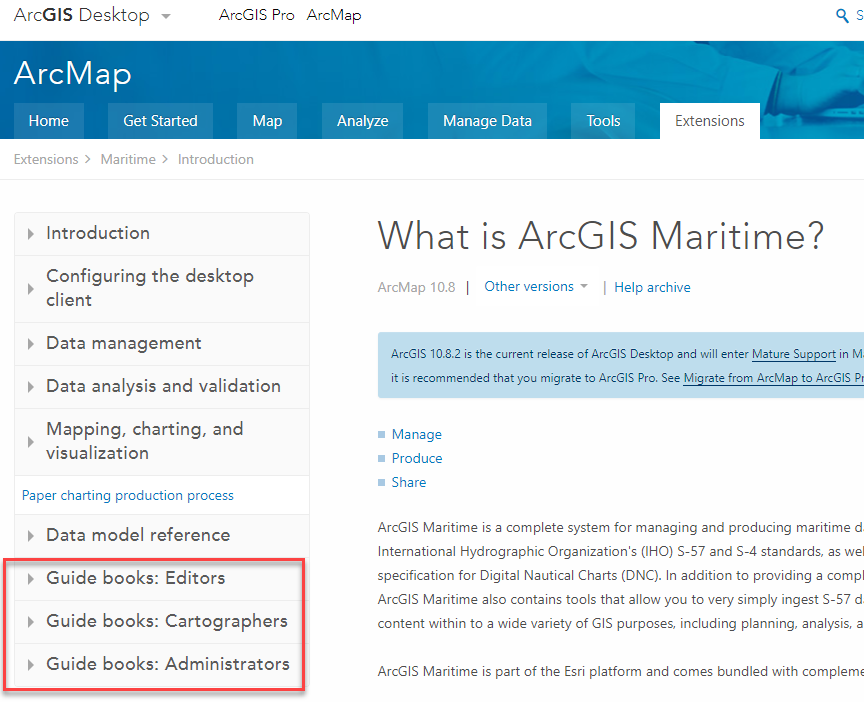Switch to the Home tab
Screen dimensions: 864x702
tap(48, 120)
